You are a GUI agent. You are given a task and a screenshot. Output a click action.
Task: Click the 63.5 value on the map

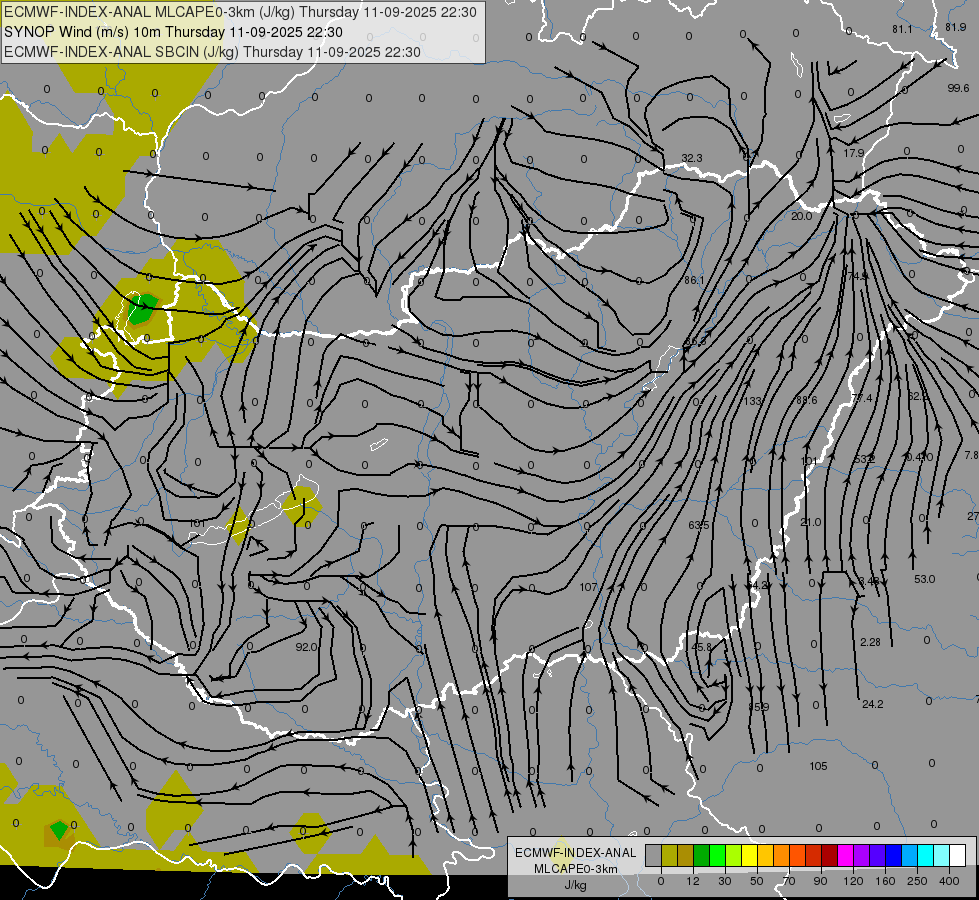(x=699, y=525)
